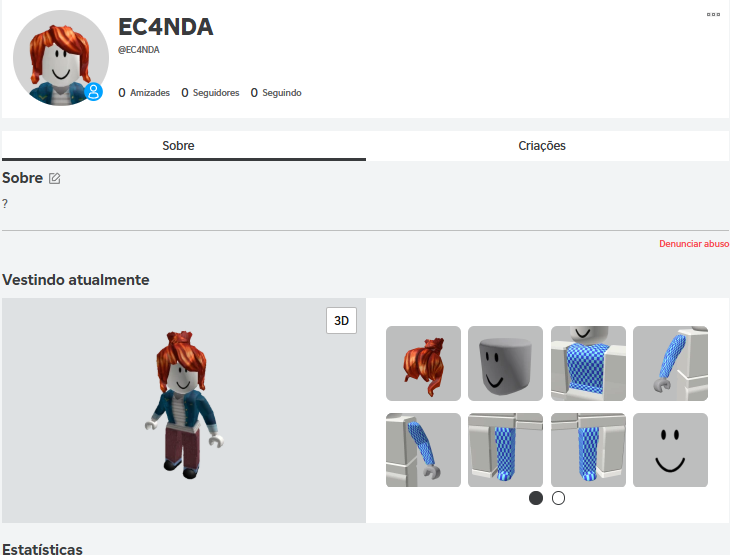Screen dimensions: 730x555
Task: Open the blue checkered torso item
Action: coord(588,363)
